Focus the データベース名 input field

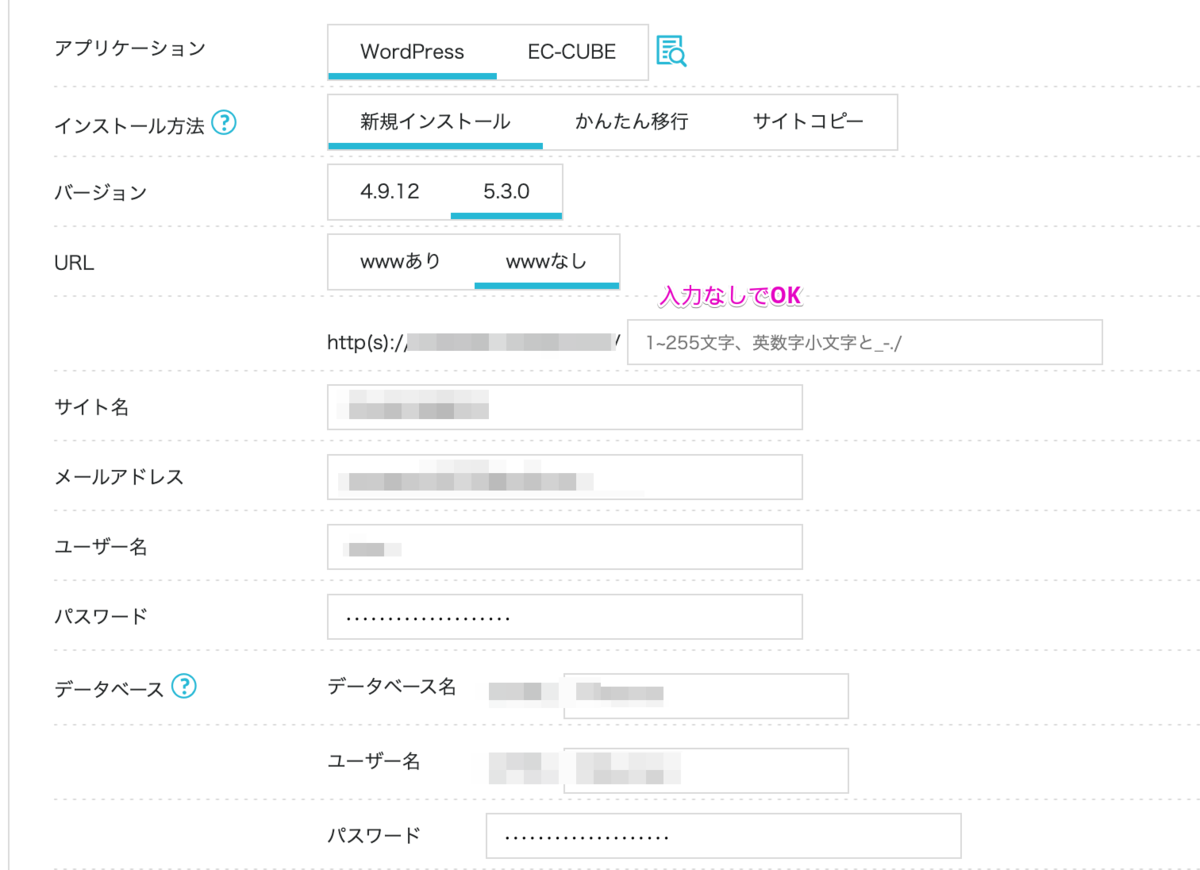706,696
